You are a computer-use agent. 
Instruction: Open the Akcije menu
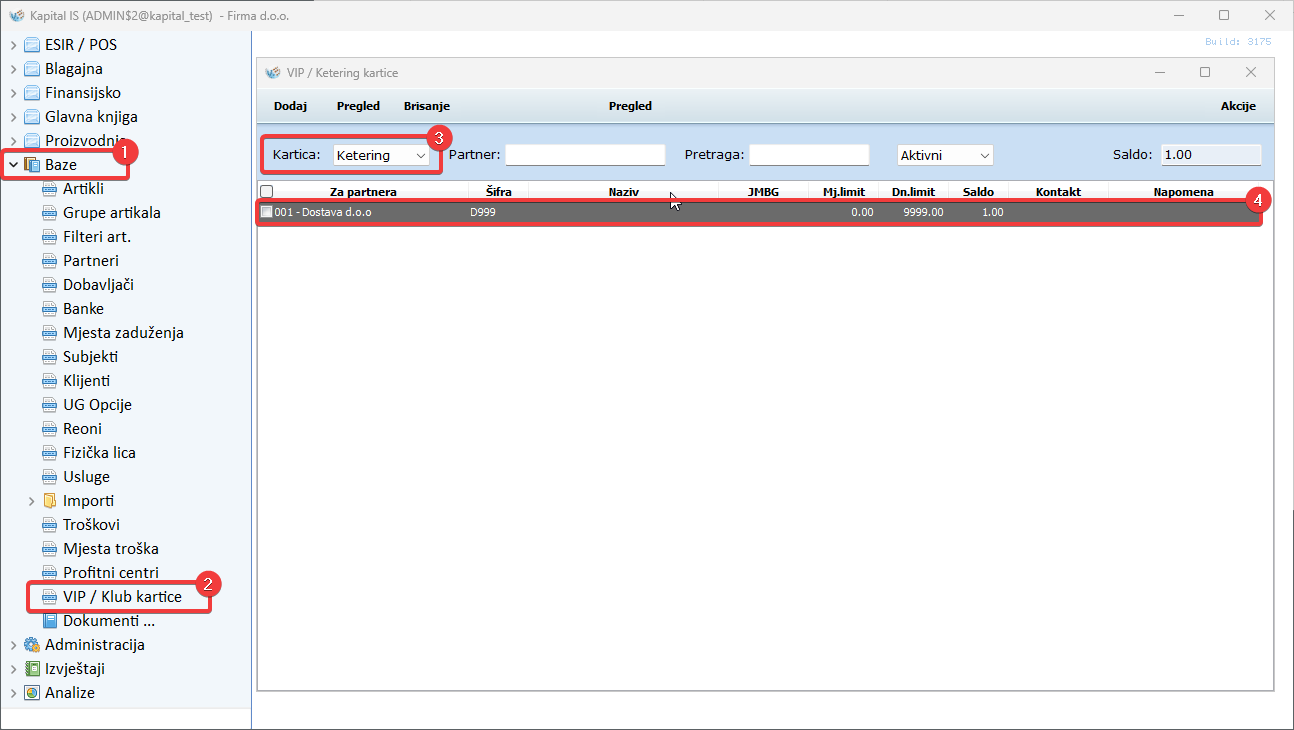click(x=1238, y=106)
